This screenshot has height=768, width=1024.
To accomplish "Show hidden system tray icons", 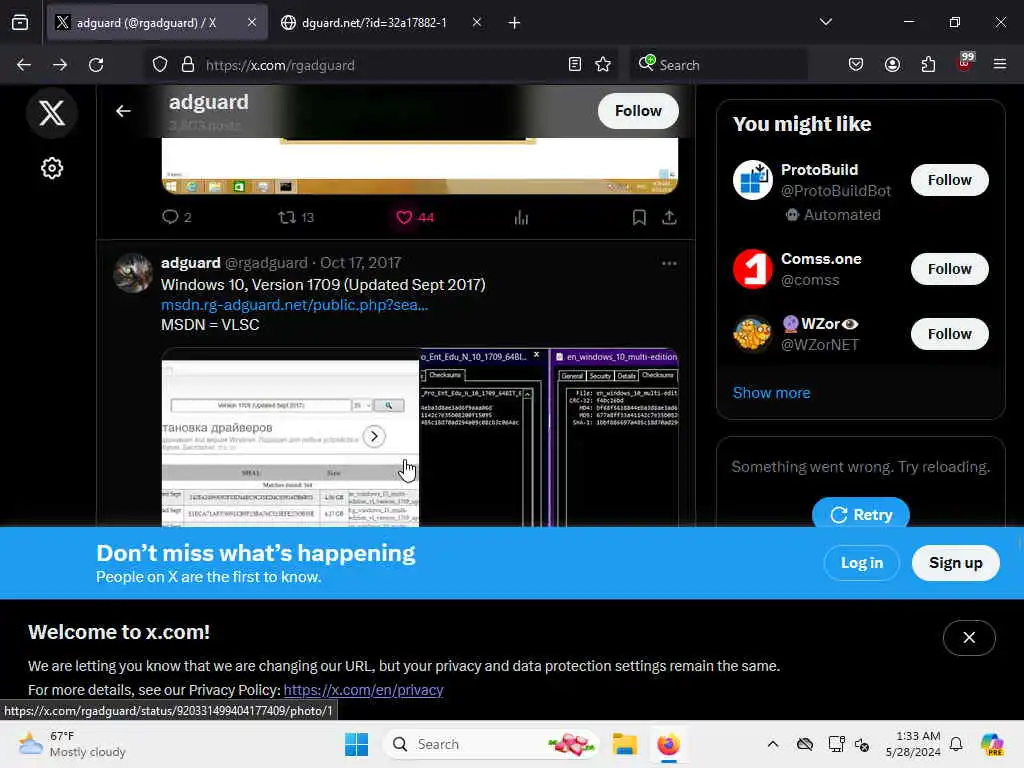I will click(x=773, y=744).
